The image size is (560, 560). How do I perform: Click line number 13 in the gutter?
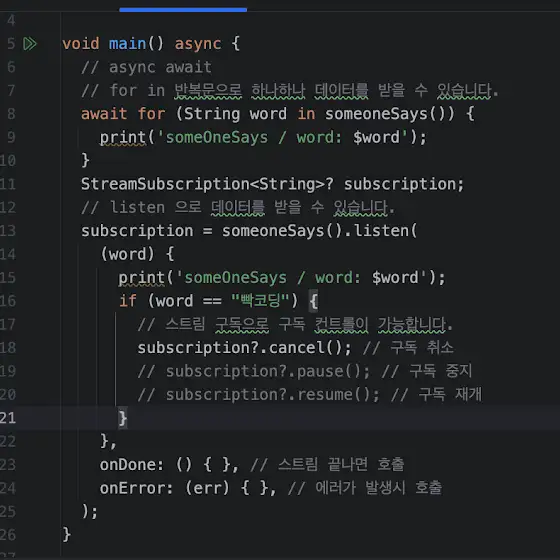[x=8, y=231]
